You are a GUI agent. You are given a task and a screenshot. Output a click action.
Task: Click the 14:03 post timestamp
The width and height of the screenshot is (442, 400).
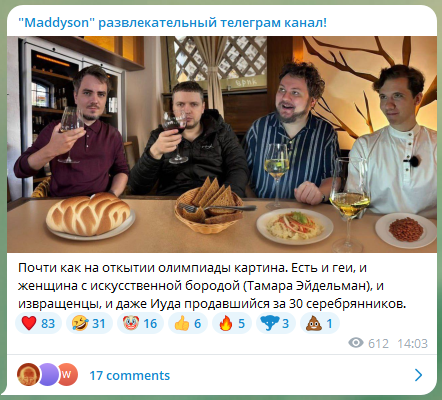tap(412, 343)
